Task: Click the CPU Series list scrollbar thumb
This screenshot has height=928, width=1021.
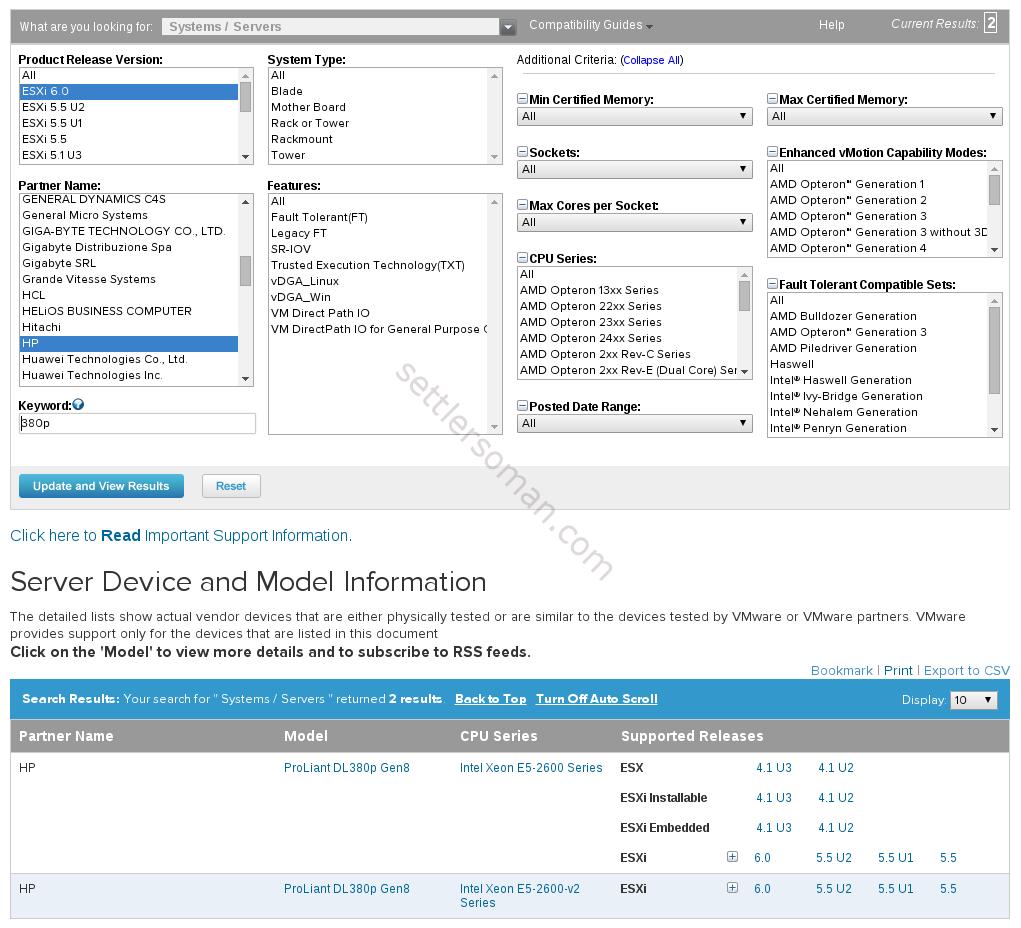Action: click(744, 296)
